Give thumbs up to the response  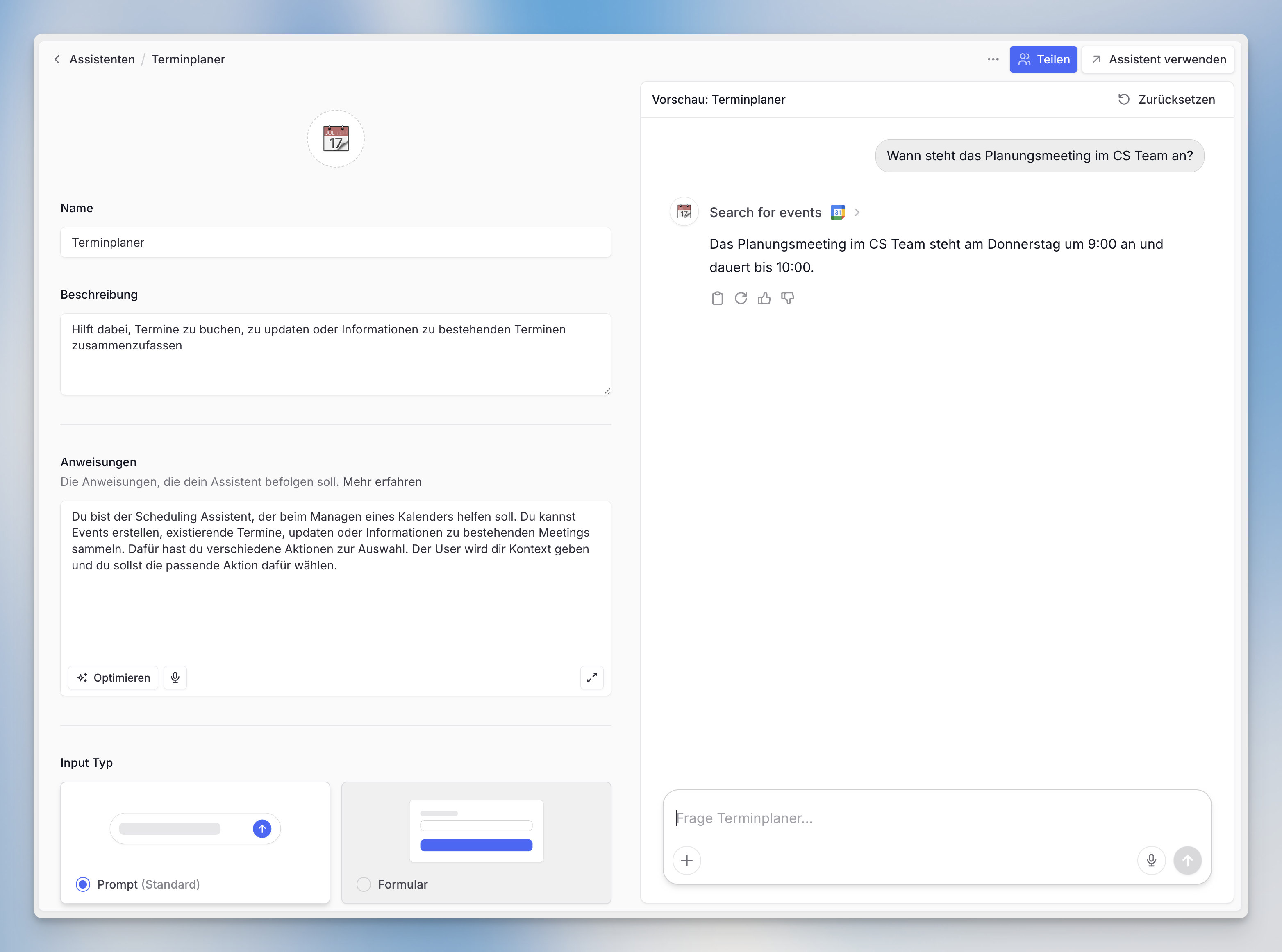764,298
